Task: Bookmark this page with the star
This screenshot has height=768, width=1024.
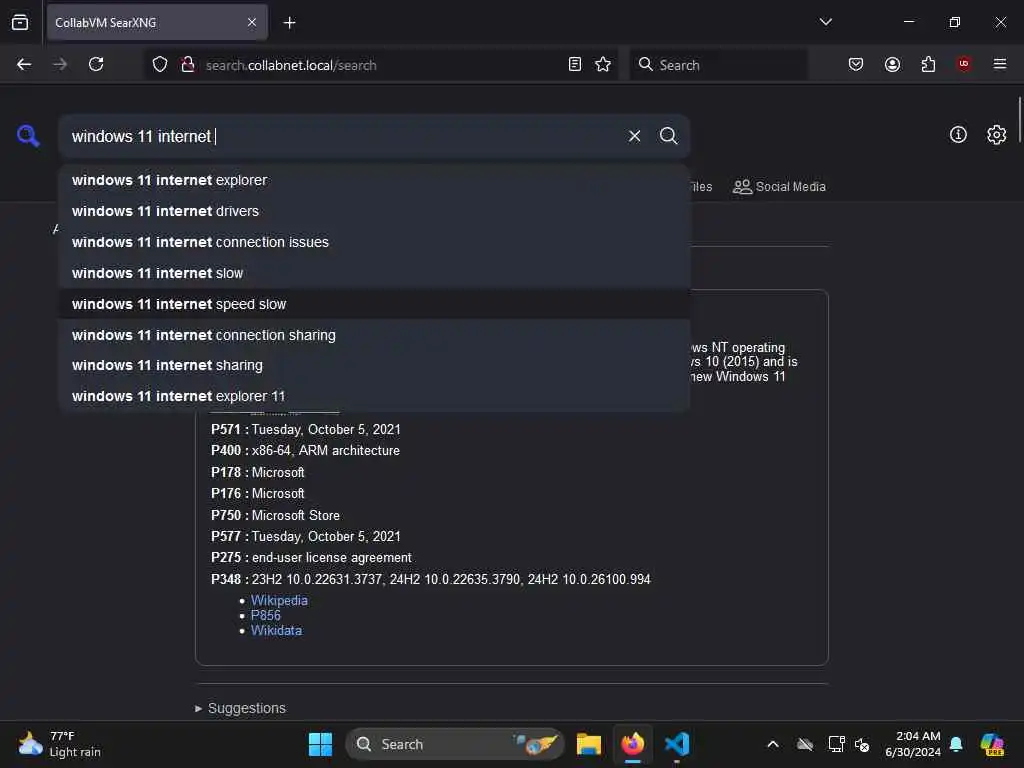Action: tap(603, 64)
